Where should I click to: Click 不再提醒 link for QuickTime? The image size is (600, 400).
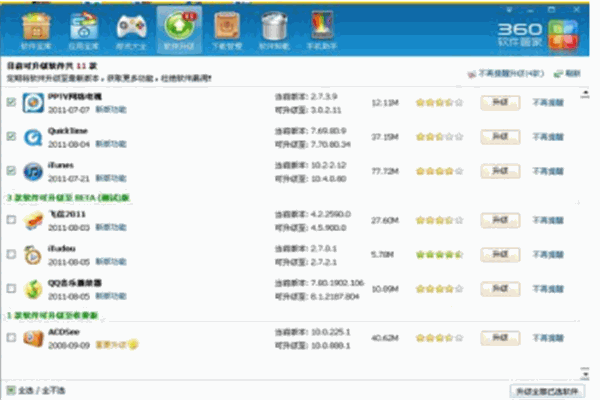548,137
